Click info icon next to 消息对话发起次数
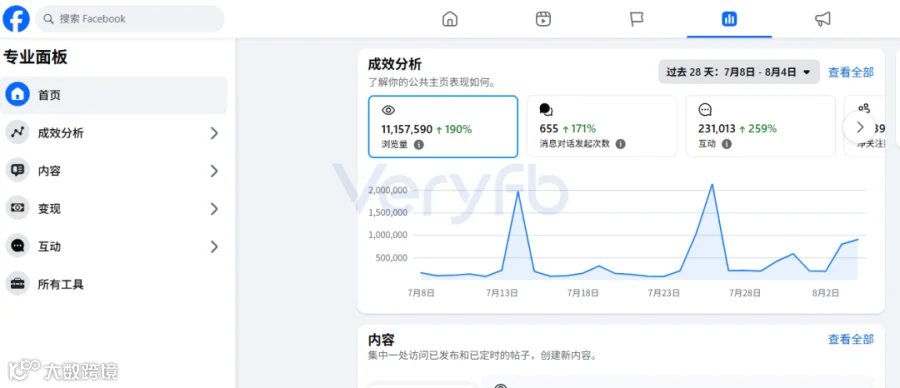The width and height of the screenshot is (900, 388). click(620, 144)
